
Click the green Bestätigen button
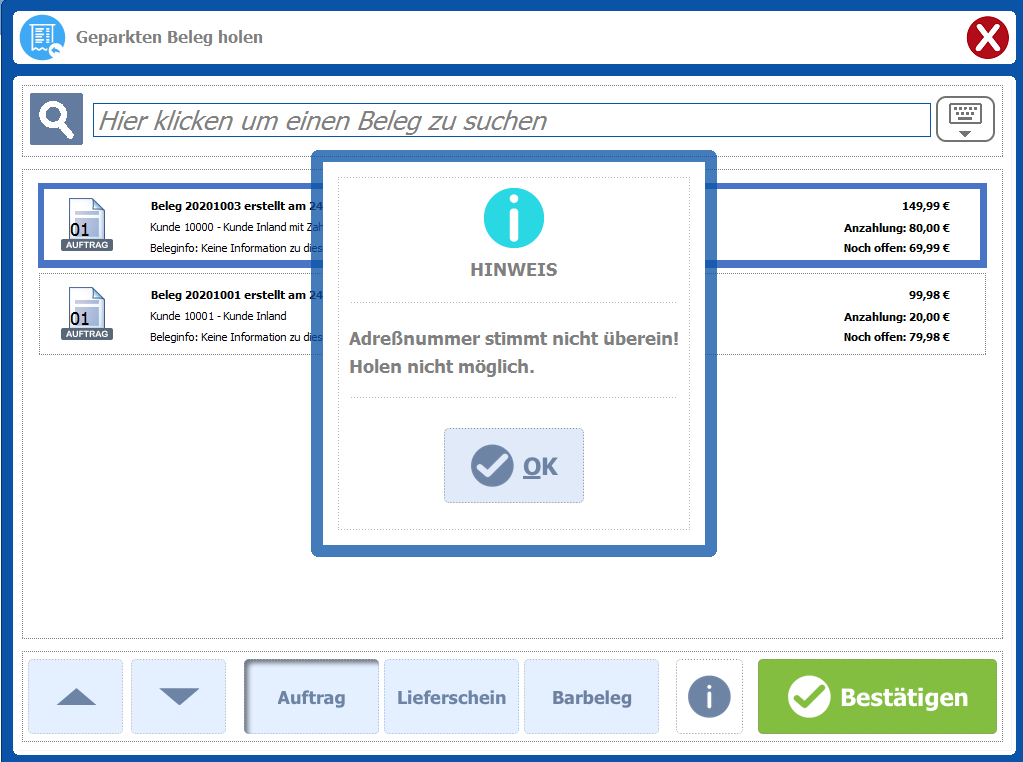pyautogui.click(x=877, y=697)
